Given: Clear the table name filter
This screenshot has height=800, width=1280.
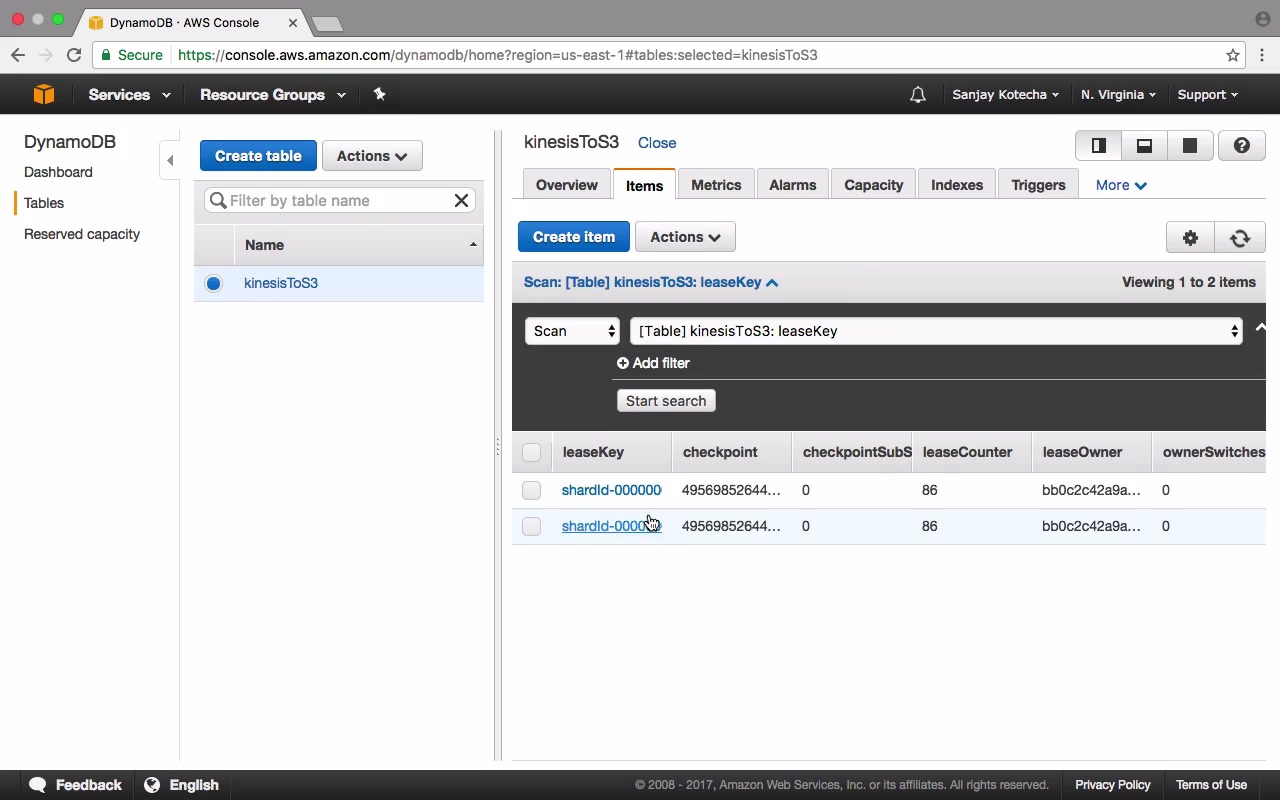Looking at the screenshot, I should tap(461, 201).
